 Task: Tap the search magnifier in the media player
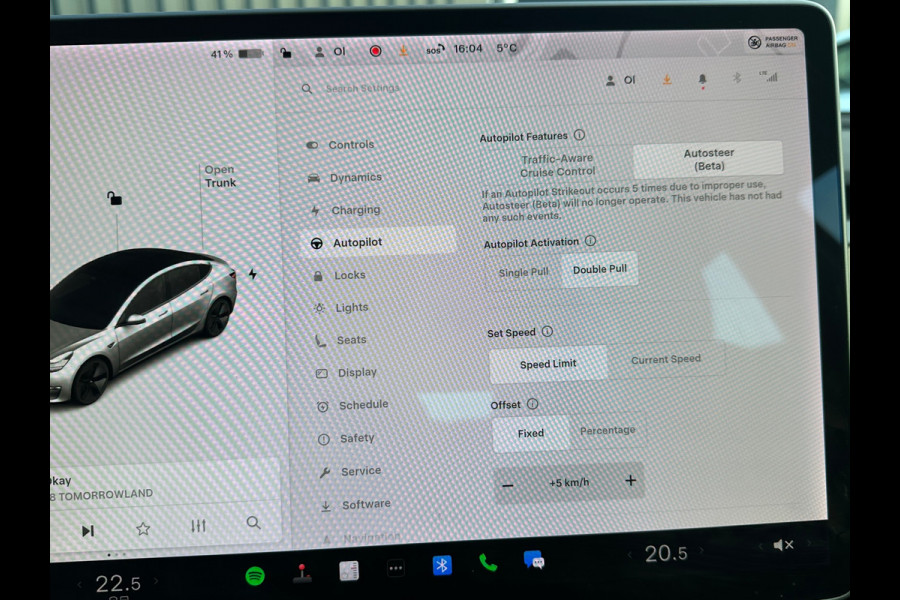coord(252,523)
